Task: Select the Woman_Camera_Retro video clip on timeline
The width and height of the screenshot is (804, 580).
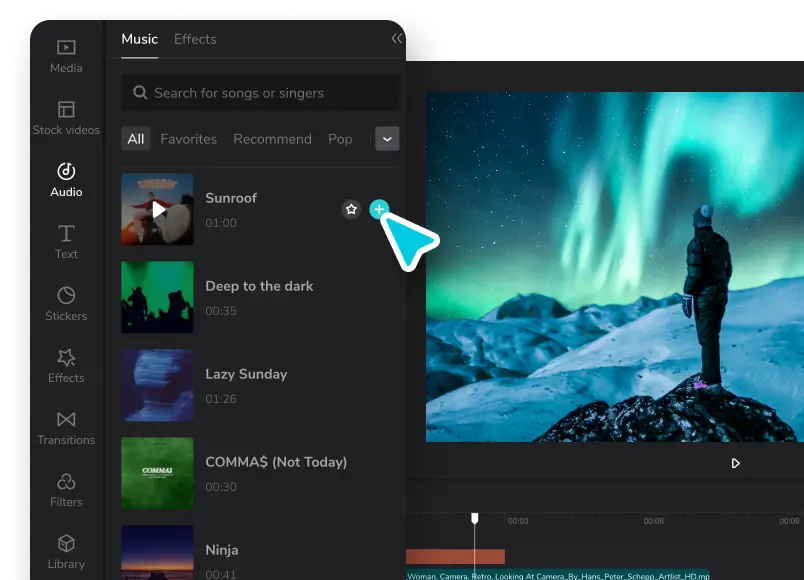Action: tap(558, 575)
